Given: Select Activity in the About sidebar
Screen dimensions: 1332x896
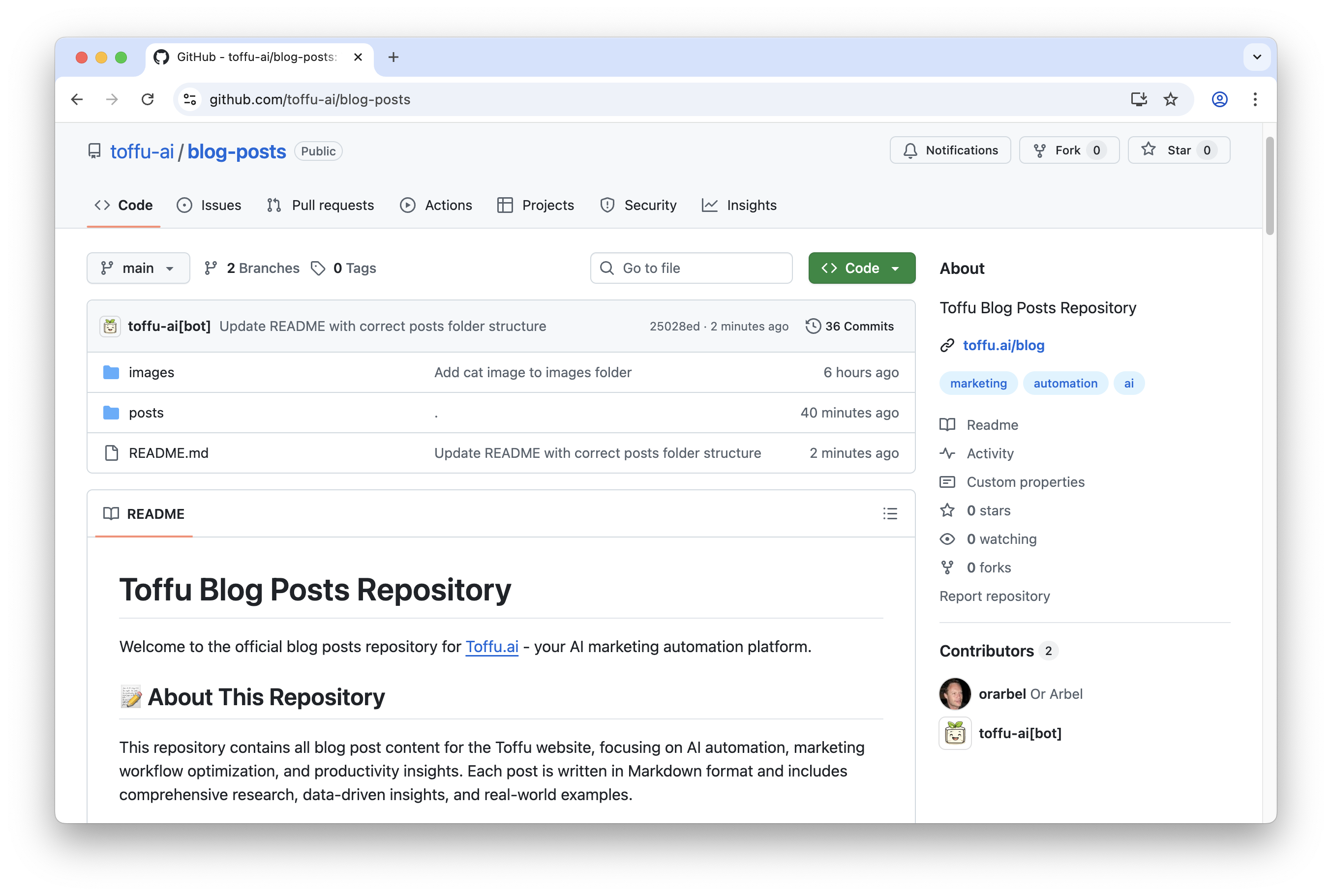Looking at the screenshot, I should click(990, 453).
